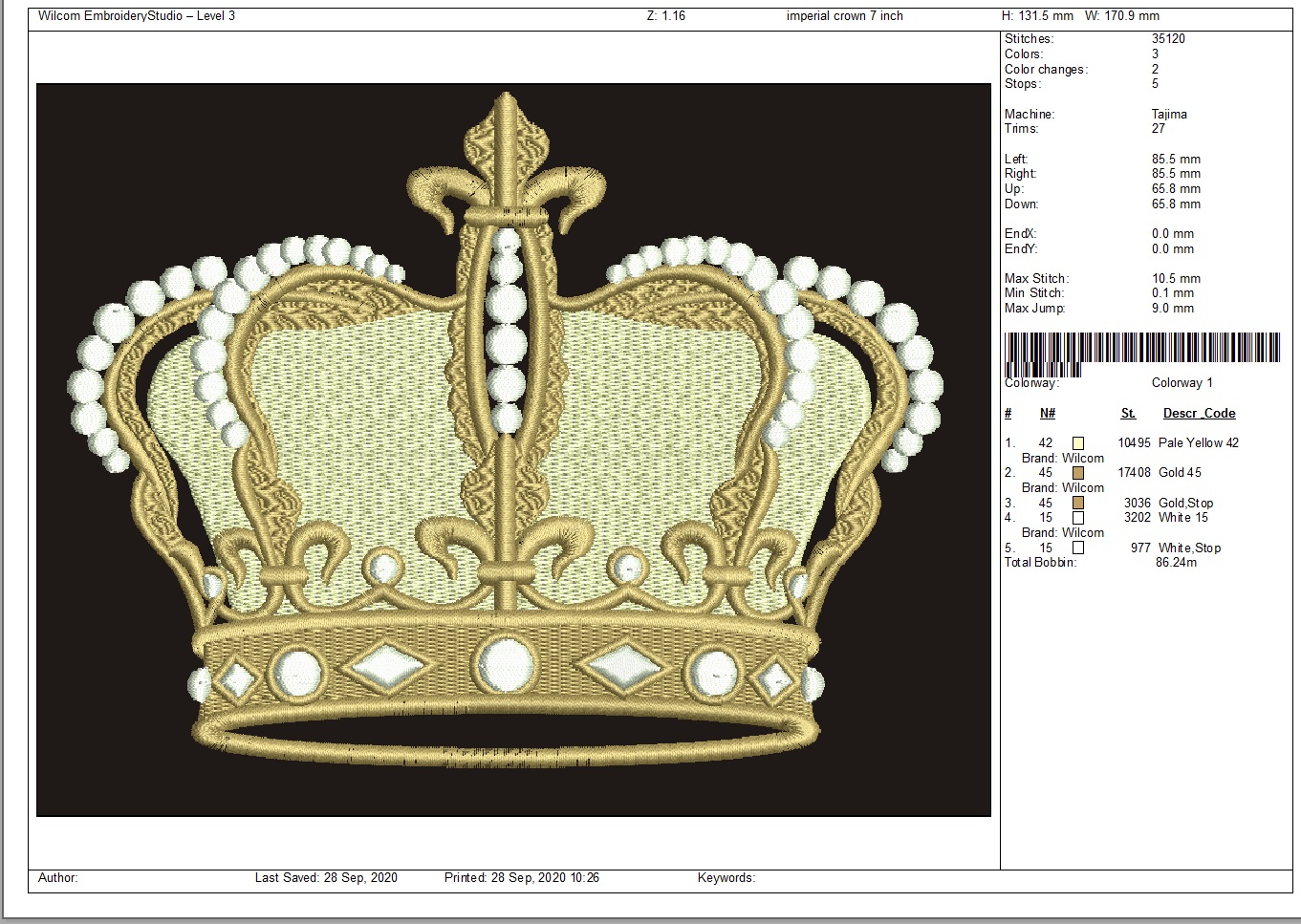Viewport: 1301px width, 924px height.
Task: Click the Stitches count 35120
Action: click(x=1168, y=39)
